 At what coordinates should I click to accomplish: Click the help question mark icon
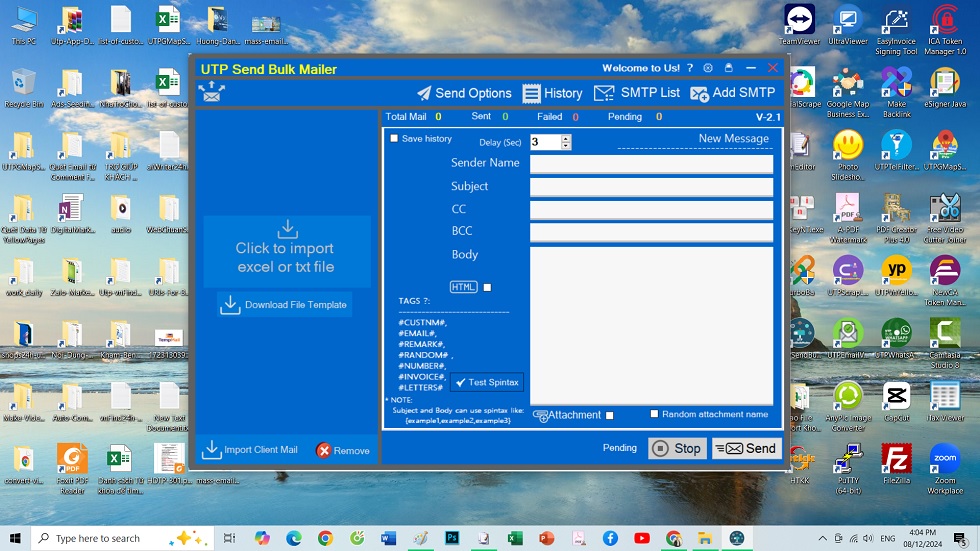point(690,68)
